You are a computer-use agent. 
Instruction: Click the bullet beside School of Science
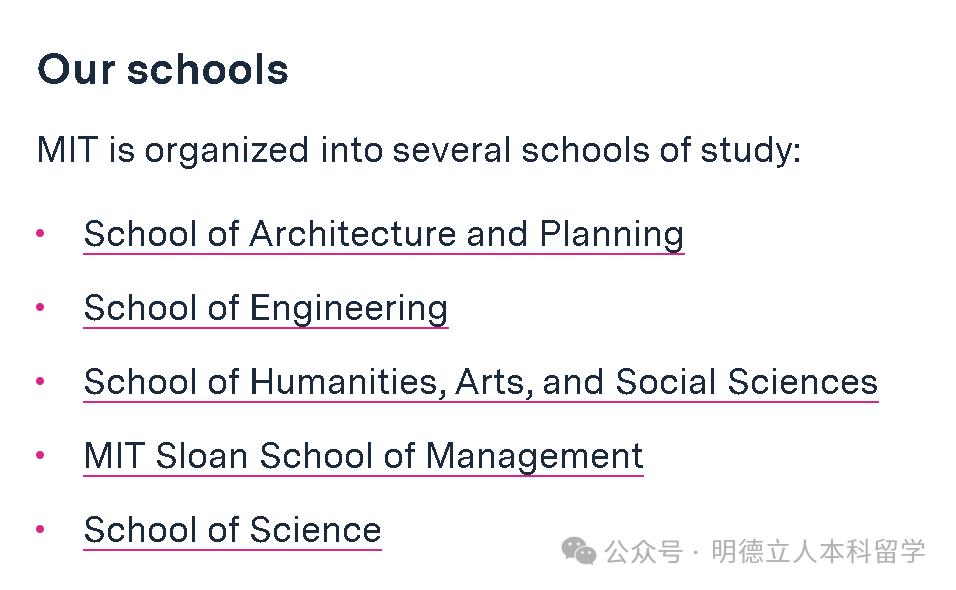(41, 530)
